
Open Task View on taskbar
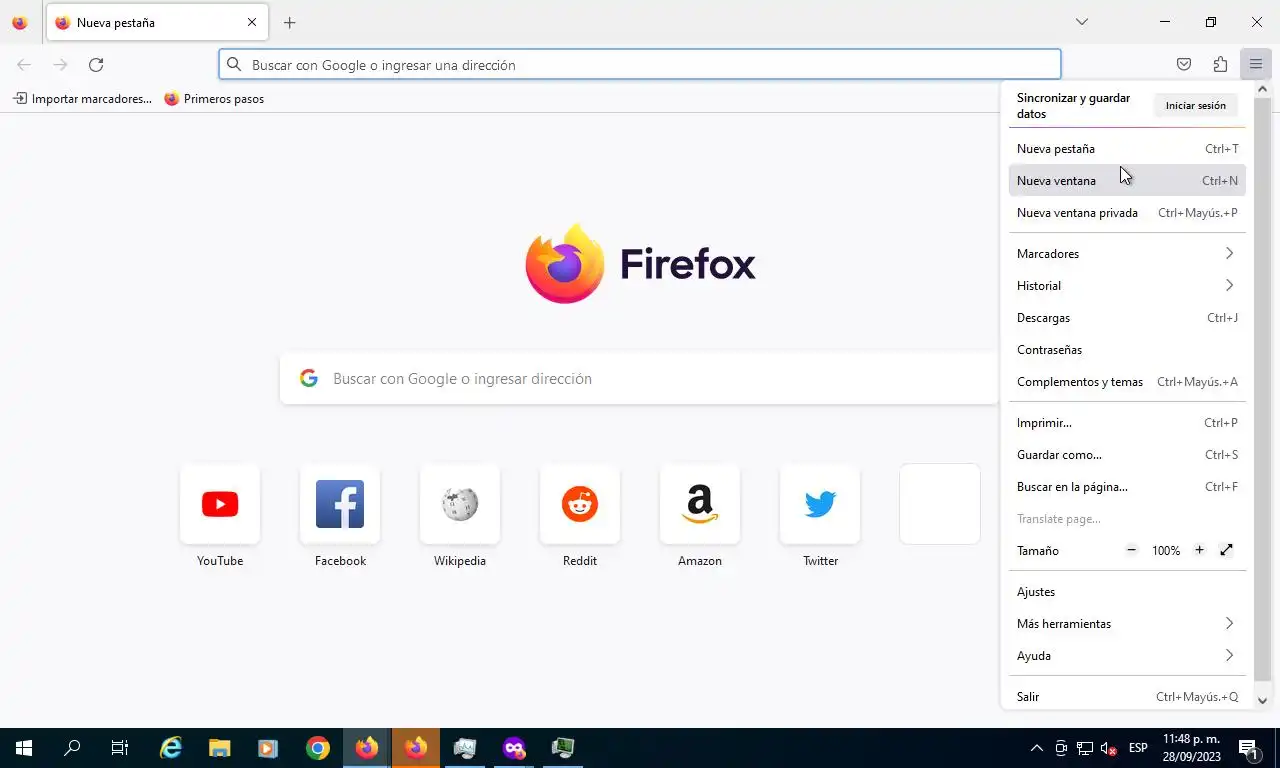[120, 748]
